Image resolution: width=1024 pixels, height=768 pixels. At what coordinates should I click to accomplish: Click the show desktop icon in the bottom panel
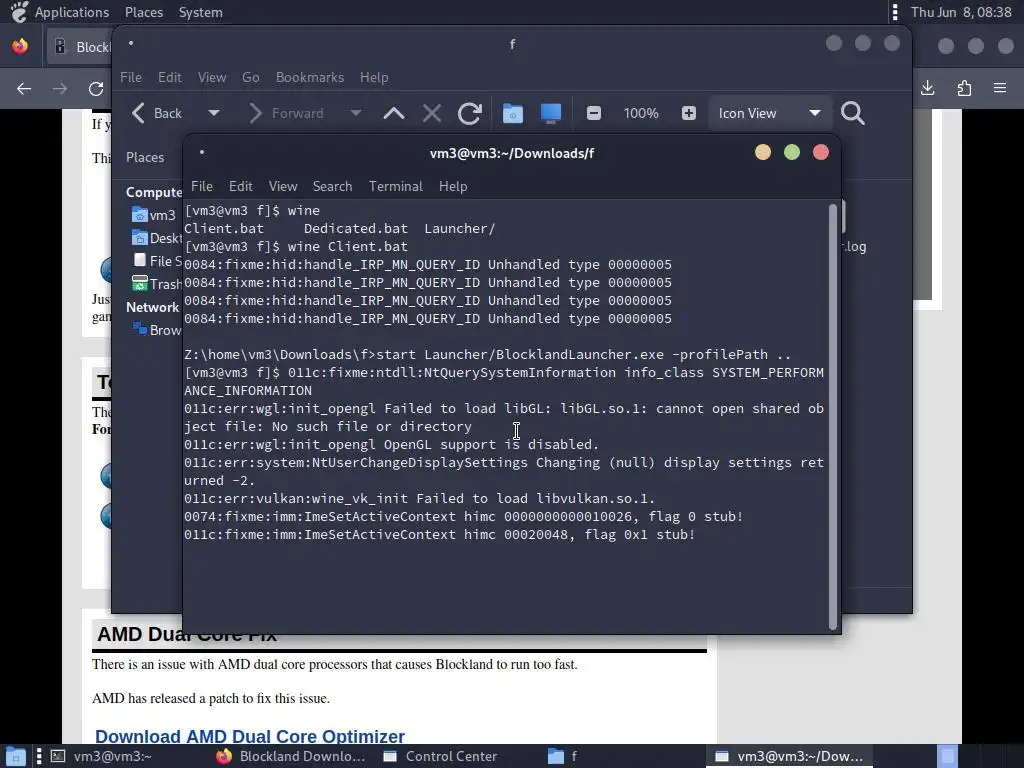15,756
